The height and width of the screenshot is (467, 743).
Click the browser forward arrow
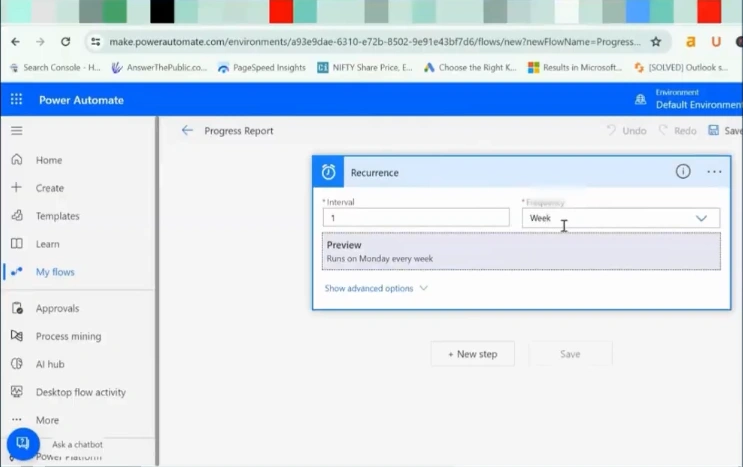[40, 42]
